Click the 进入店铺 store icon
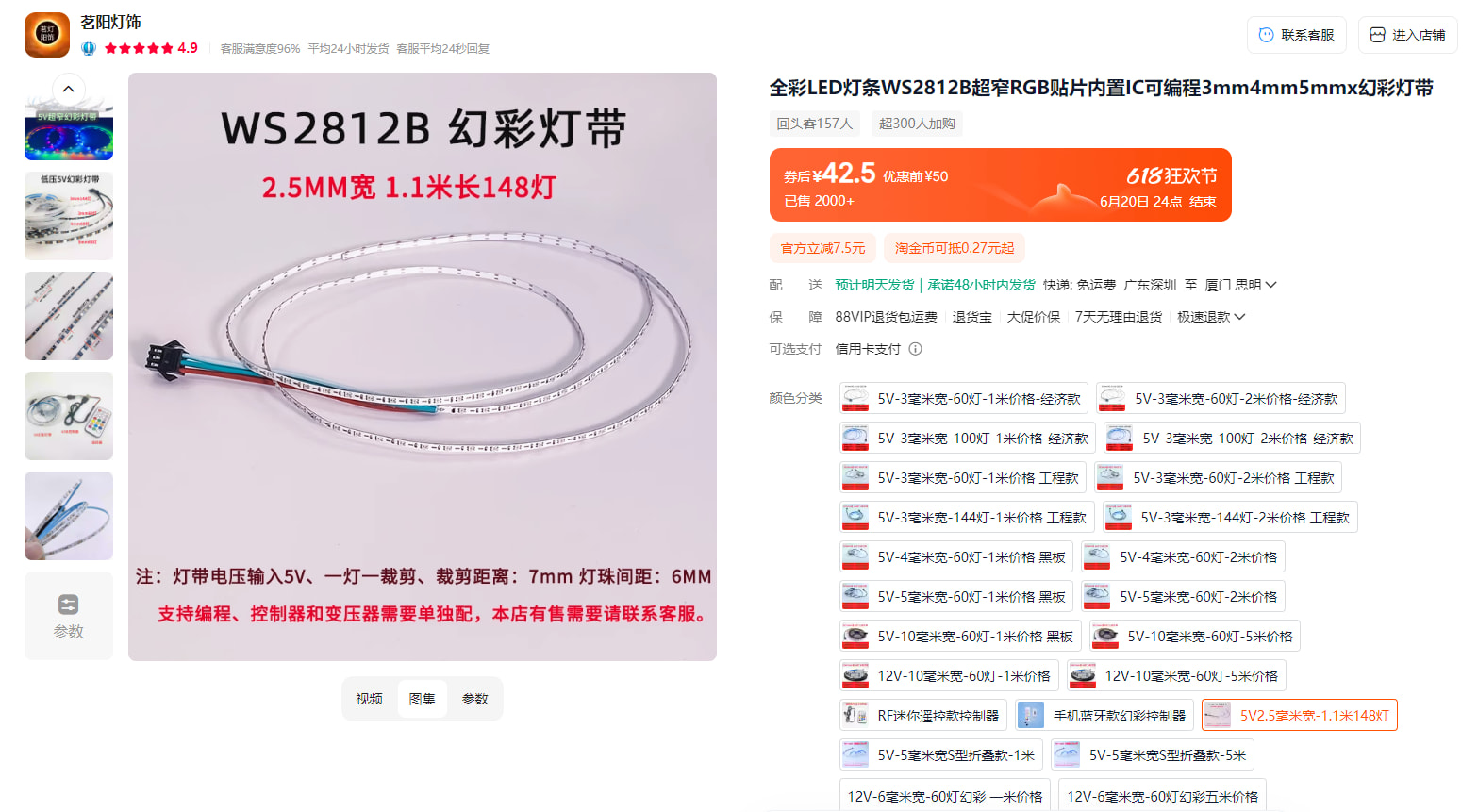Viewport: 1478px width, 812px height. coord(1377,35)
